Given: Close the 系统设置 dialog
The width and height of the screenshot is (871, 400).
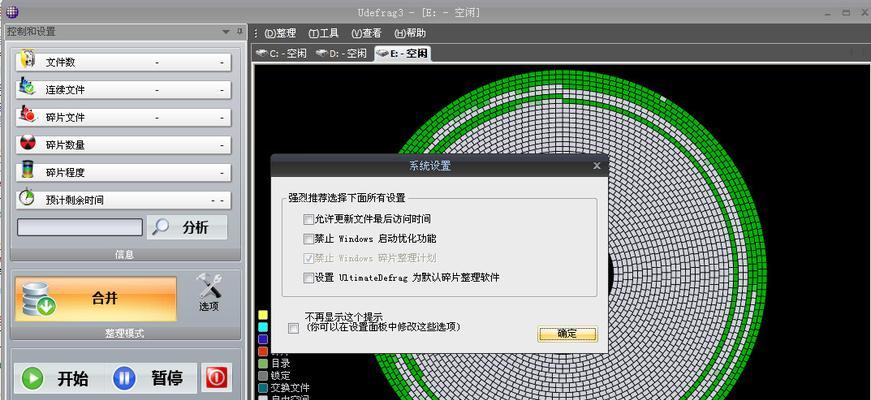Looking at the screenshot, I should click(x=597, y=166).
